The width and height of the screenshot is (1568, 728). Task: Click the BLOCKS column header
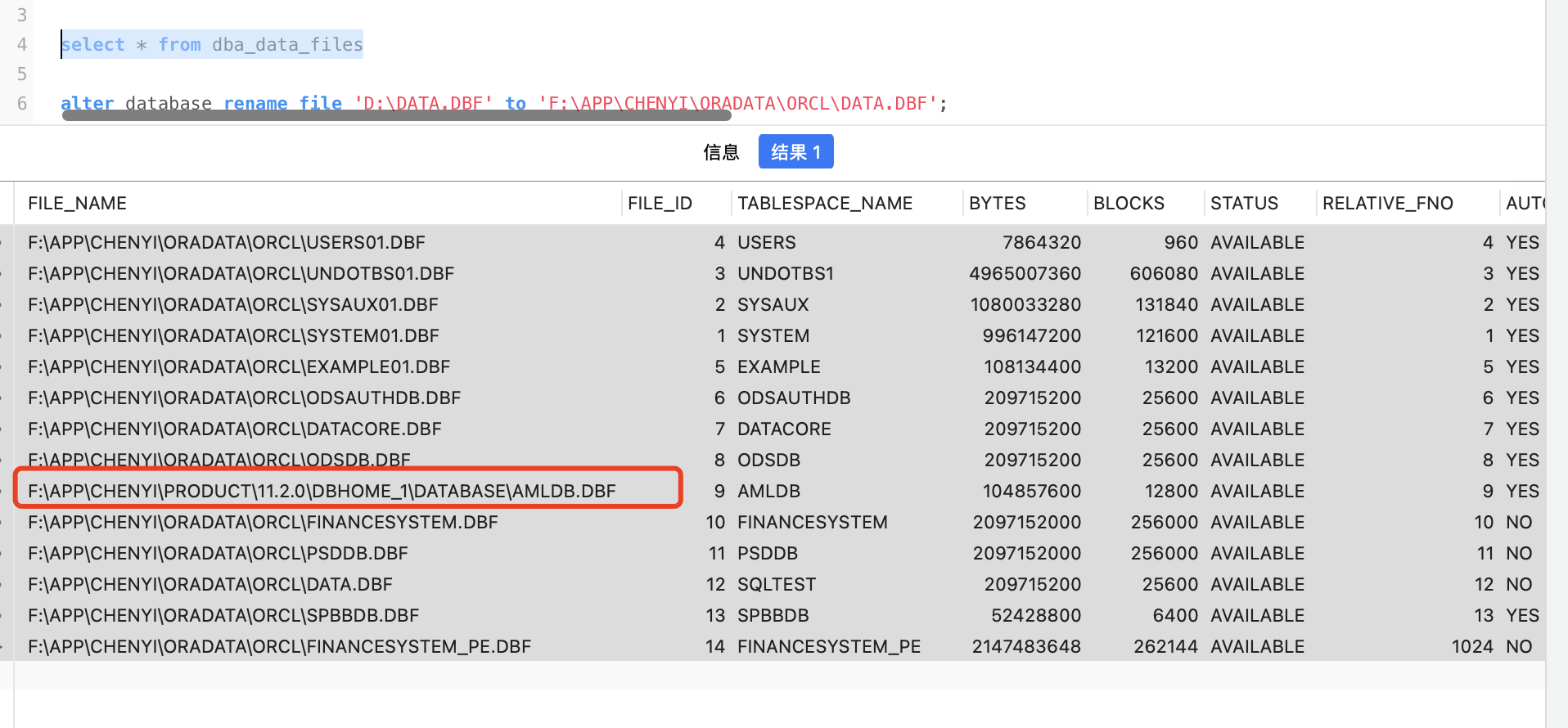coord(1129,203)
